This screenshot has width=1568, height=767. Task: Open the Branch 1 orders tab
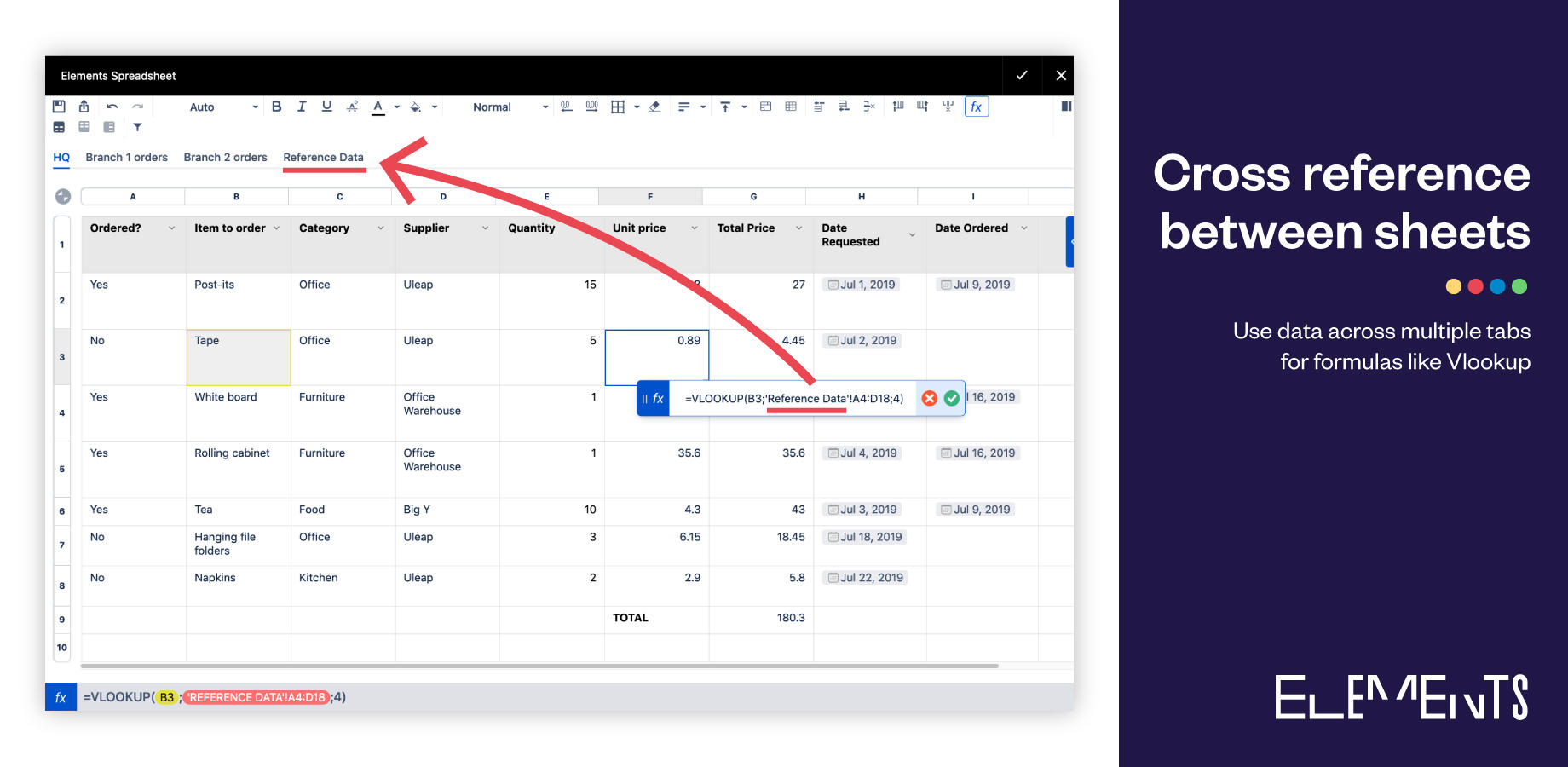point(126,157)
